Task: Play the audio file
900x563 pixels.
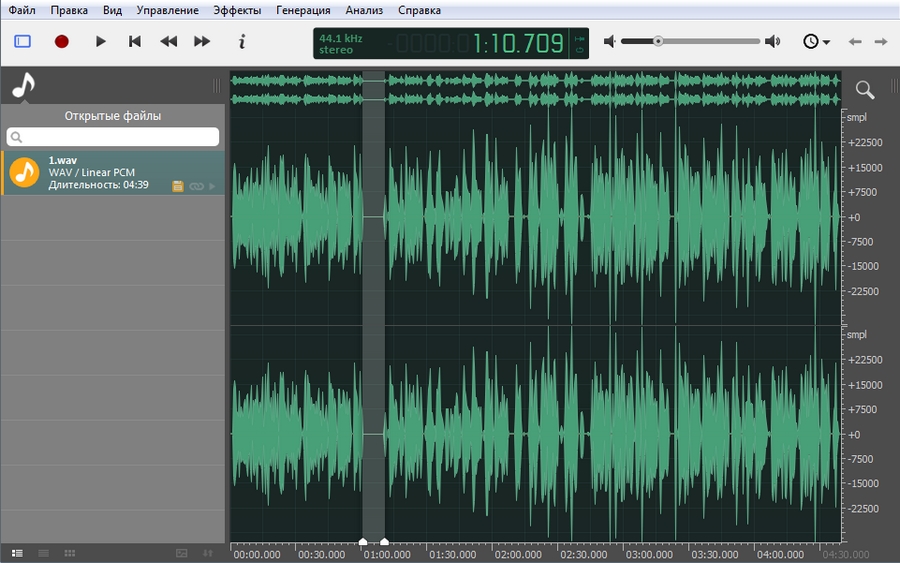Action: (100, 41)
